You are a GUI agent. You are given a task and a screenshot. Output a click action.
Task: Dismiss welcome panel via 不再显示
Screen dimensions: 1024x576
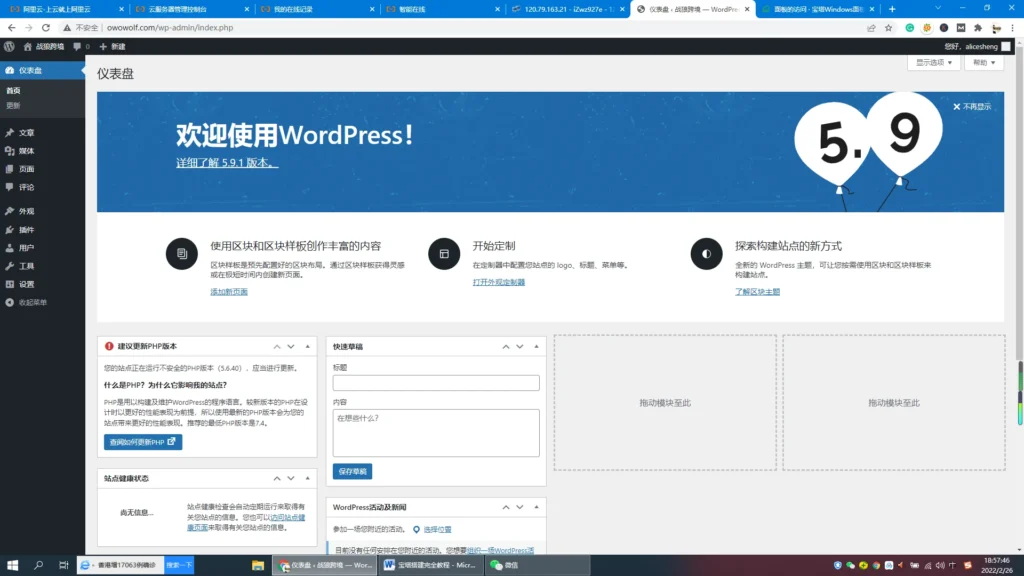(972, 106)
